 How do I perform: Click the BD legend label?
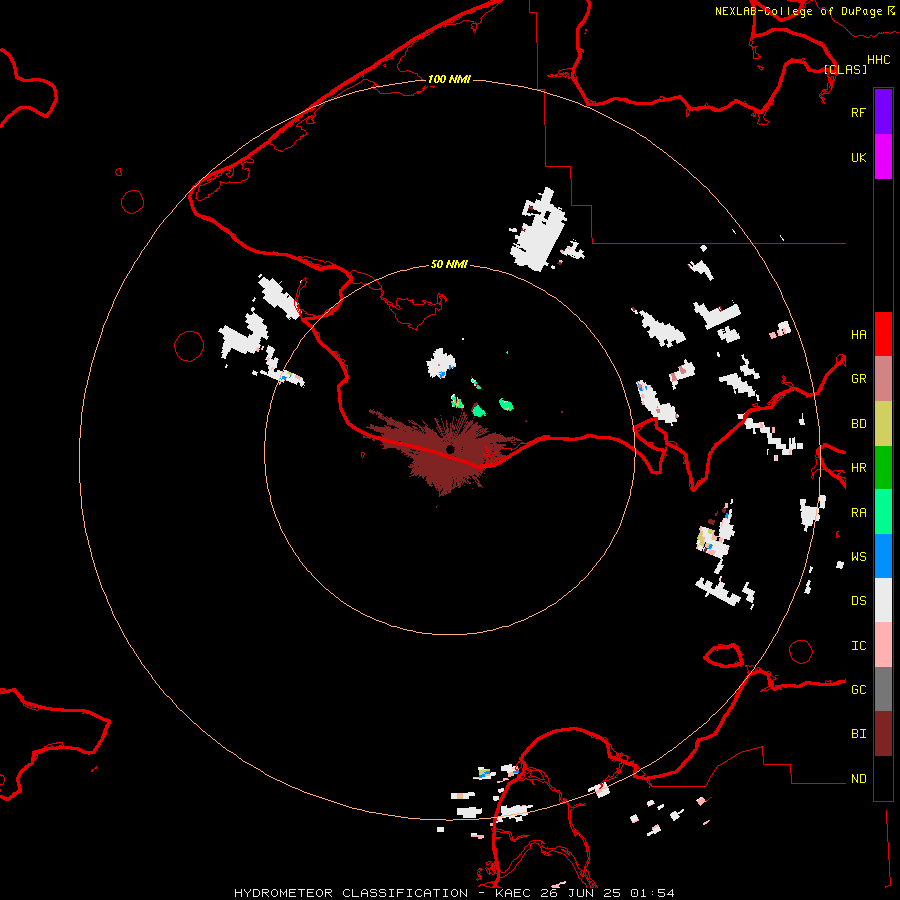point(858,424)
